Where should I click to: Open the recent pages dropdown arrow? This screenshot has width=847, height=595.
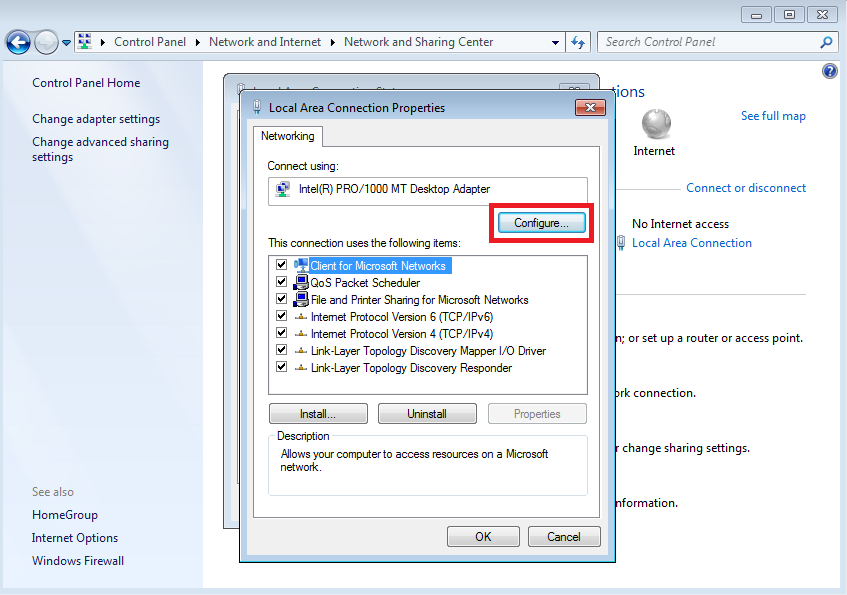(x=66, y=43)
